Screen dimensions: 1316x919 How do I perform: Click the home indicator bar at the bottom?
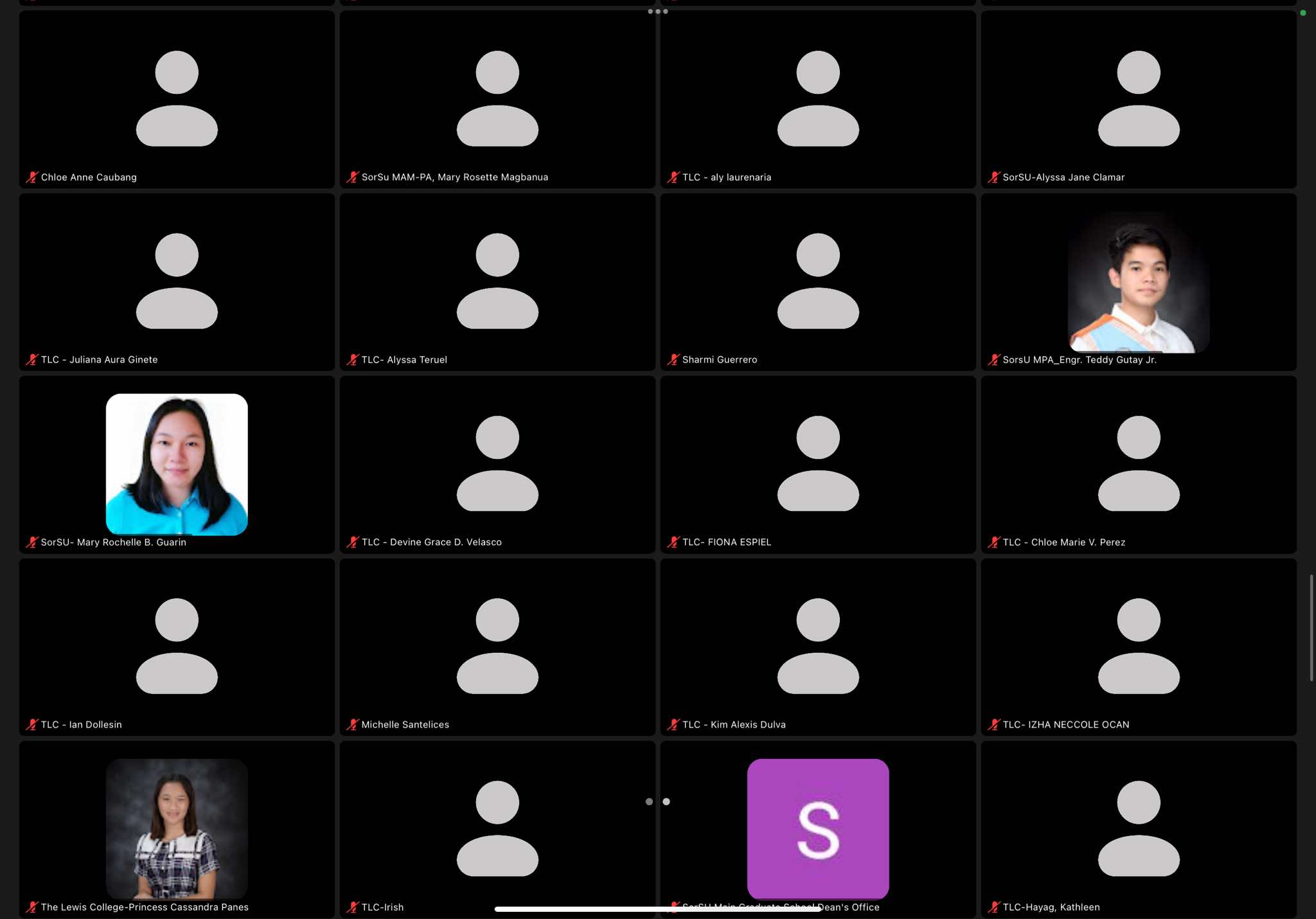657,909
